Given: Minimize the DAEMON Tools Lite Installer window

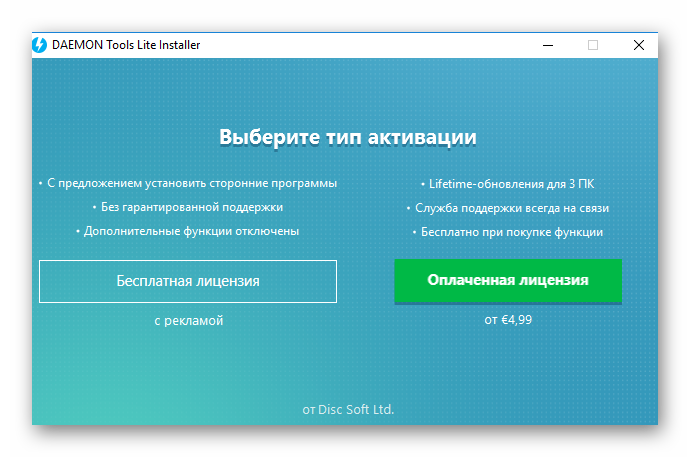Looking at the screenshot, I should (x=548, y=45).
